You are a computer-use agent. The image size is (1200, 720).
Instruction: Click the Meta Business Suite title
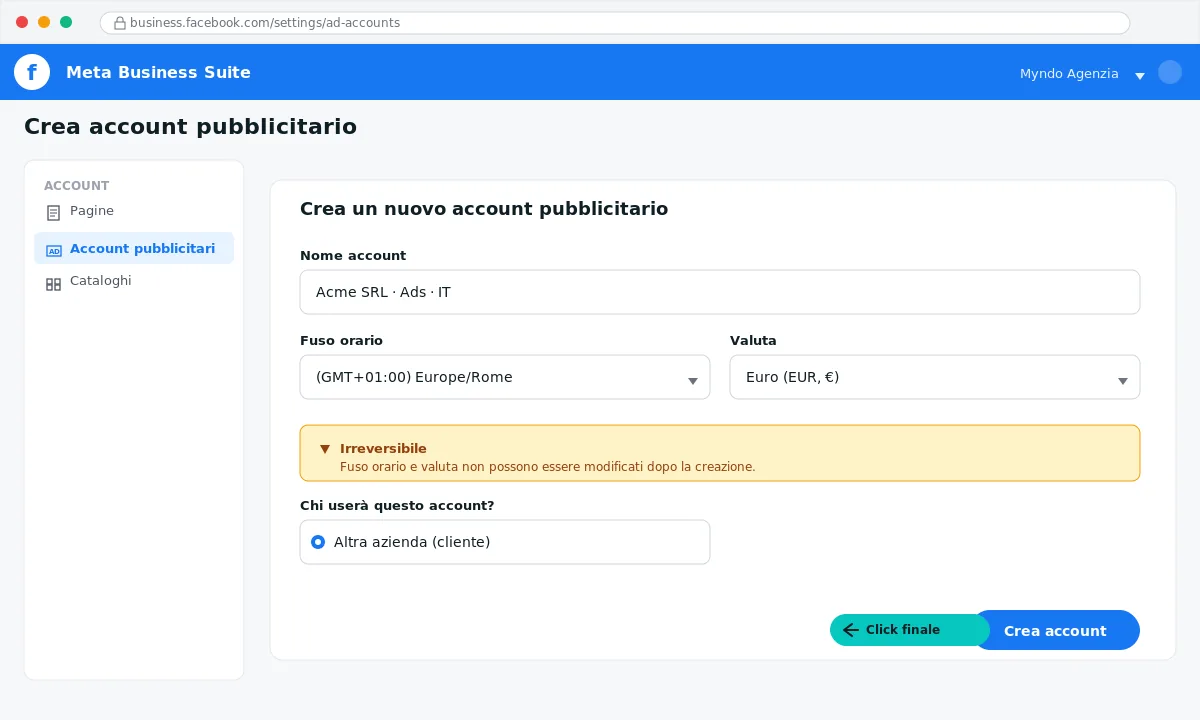(158, 72)
